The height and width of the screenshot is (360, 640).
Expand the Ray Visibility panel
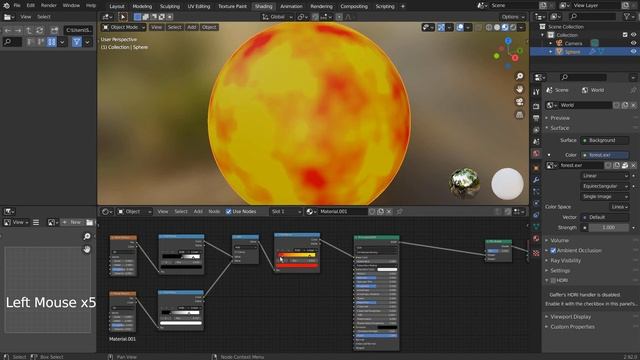pos(565,260)
